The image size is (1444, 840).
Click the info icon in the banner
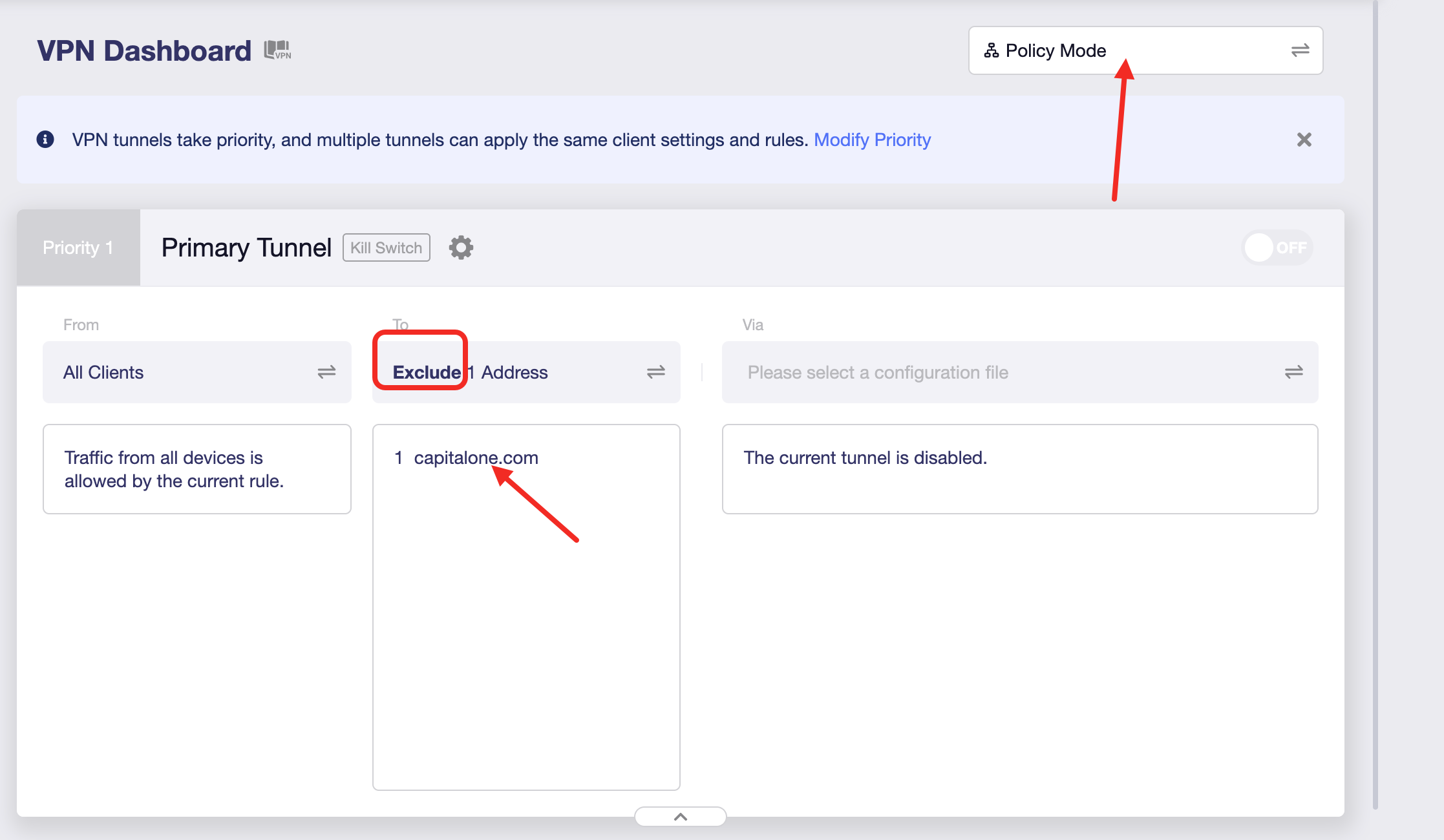[x=45, y=140]
